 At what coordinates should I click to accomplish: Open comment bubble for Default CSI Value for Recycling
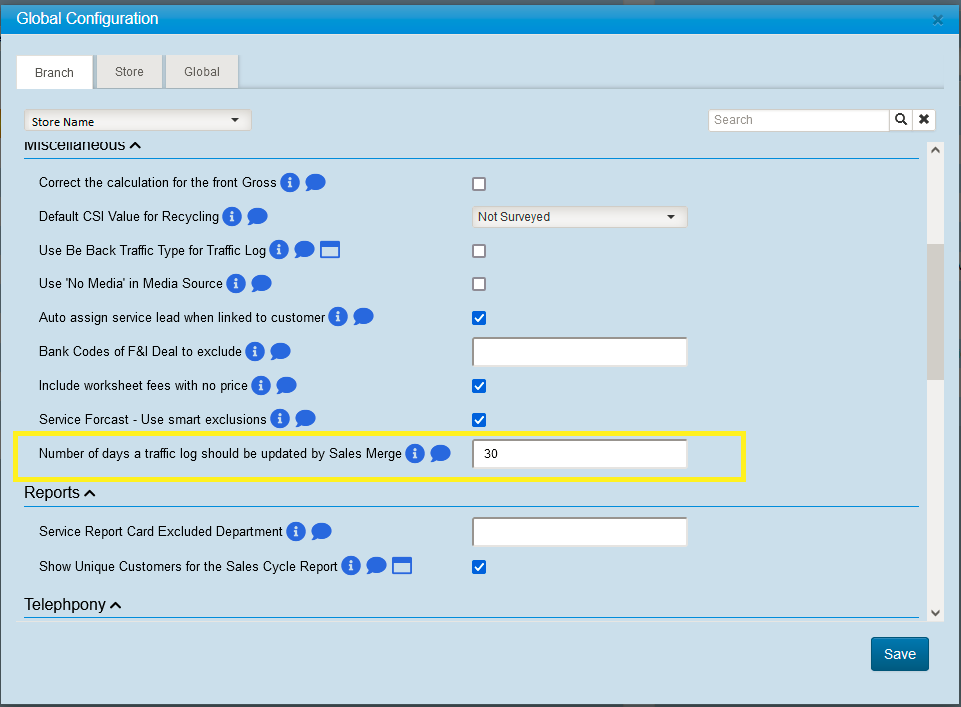point(257,216)
